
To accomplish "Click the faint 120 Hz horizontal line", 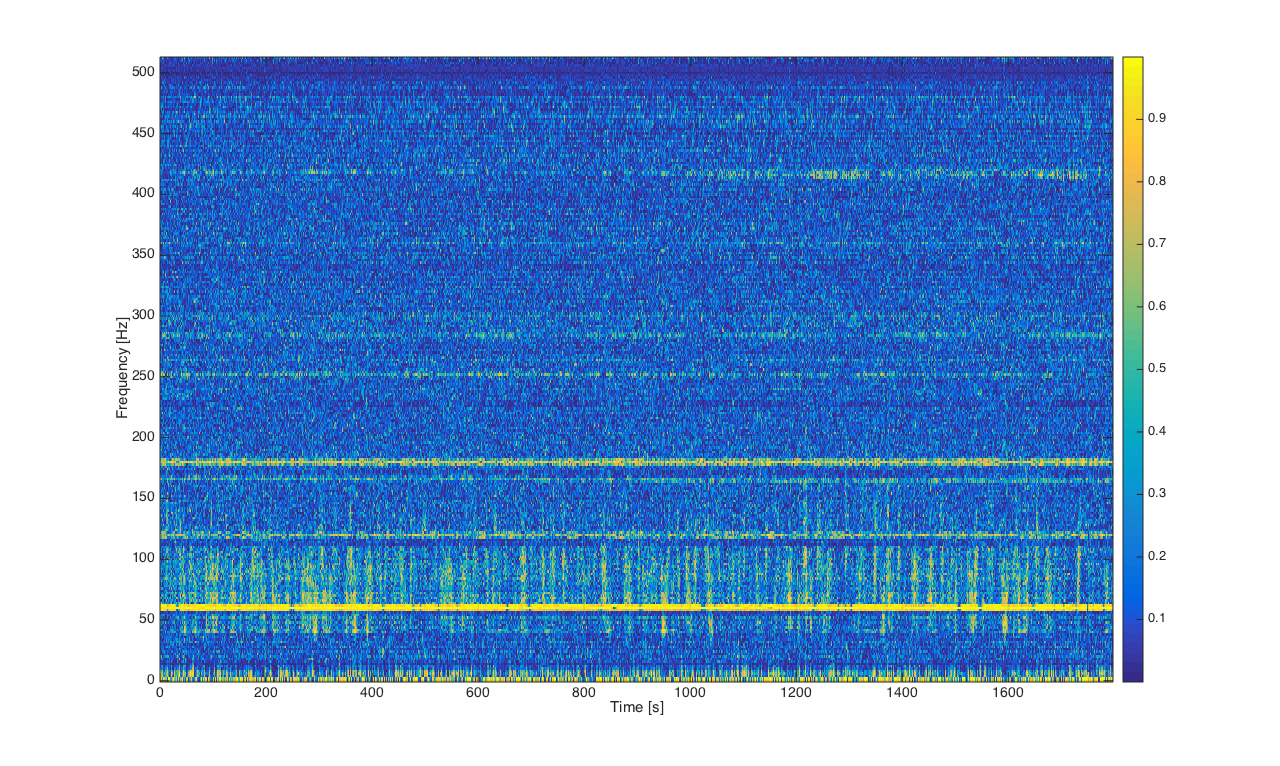I will tap(636, 535).
